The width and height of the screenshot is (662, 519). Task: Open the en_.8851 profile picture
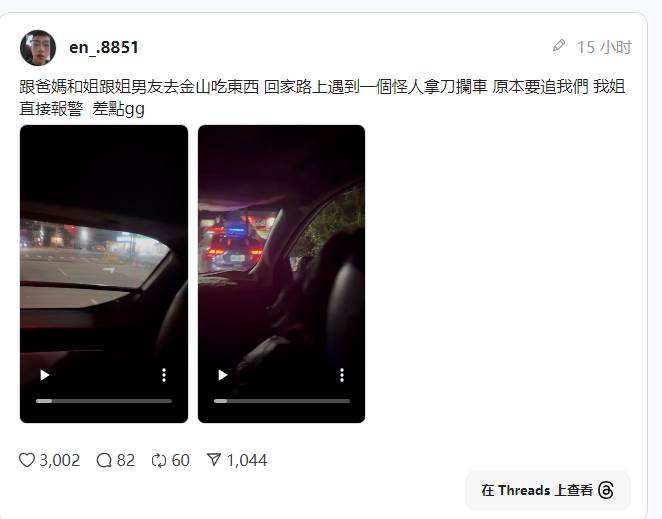38,48
